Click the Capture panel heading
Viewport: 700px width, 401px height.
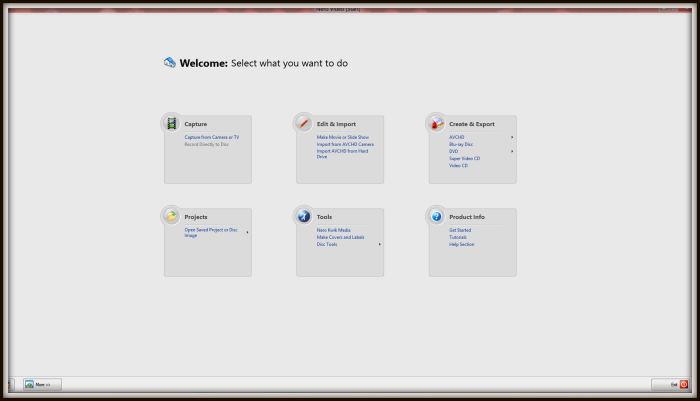coord(196,124)
